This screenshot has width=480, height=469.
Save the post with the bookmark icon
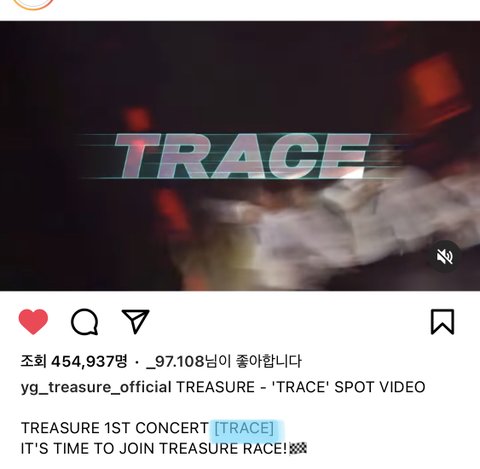point(442,322)
